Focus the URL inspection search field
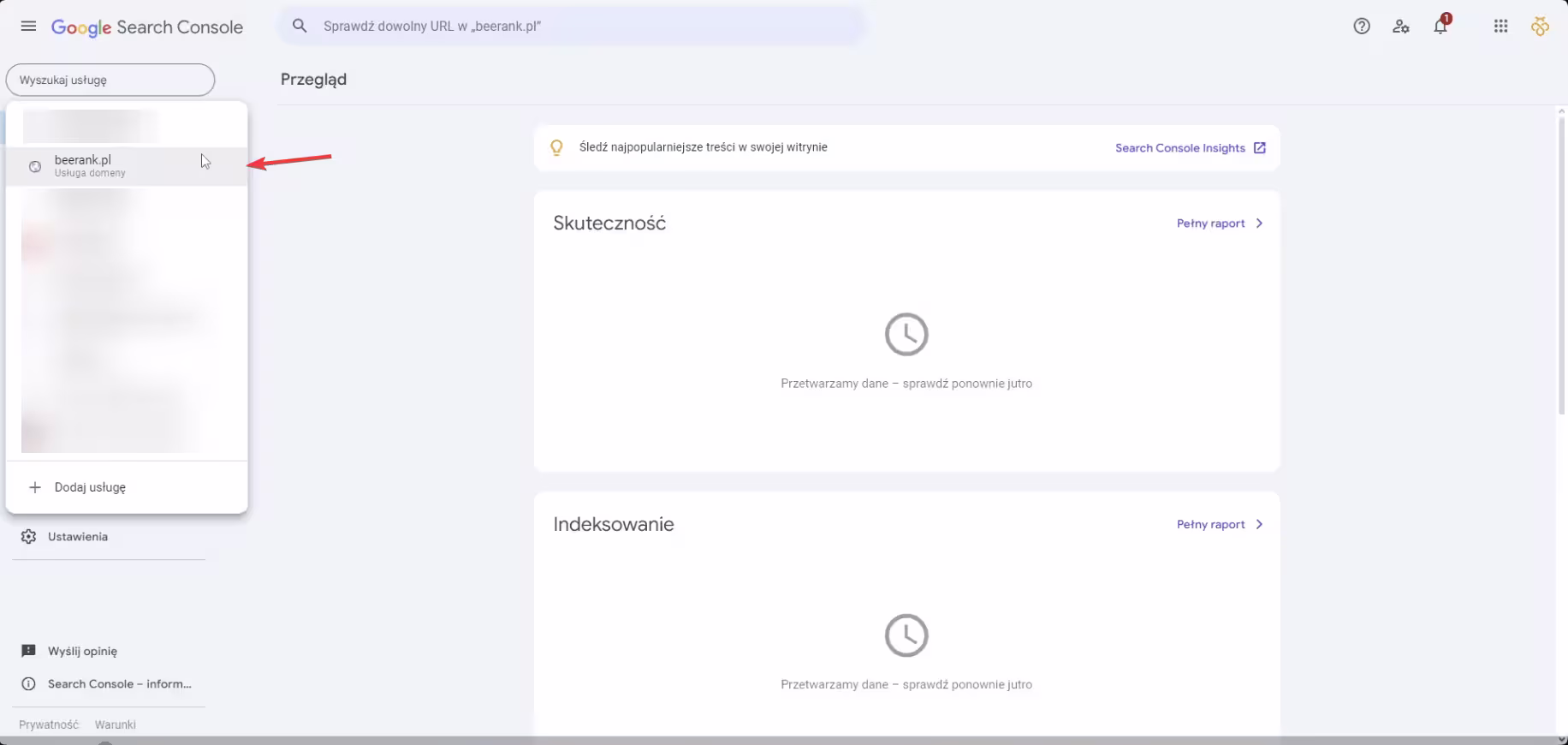1568x745 pixels. pyautogui.click(x=582, y=27)
